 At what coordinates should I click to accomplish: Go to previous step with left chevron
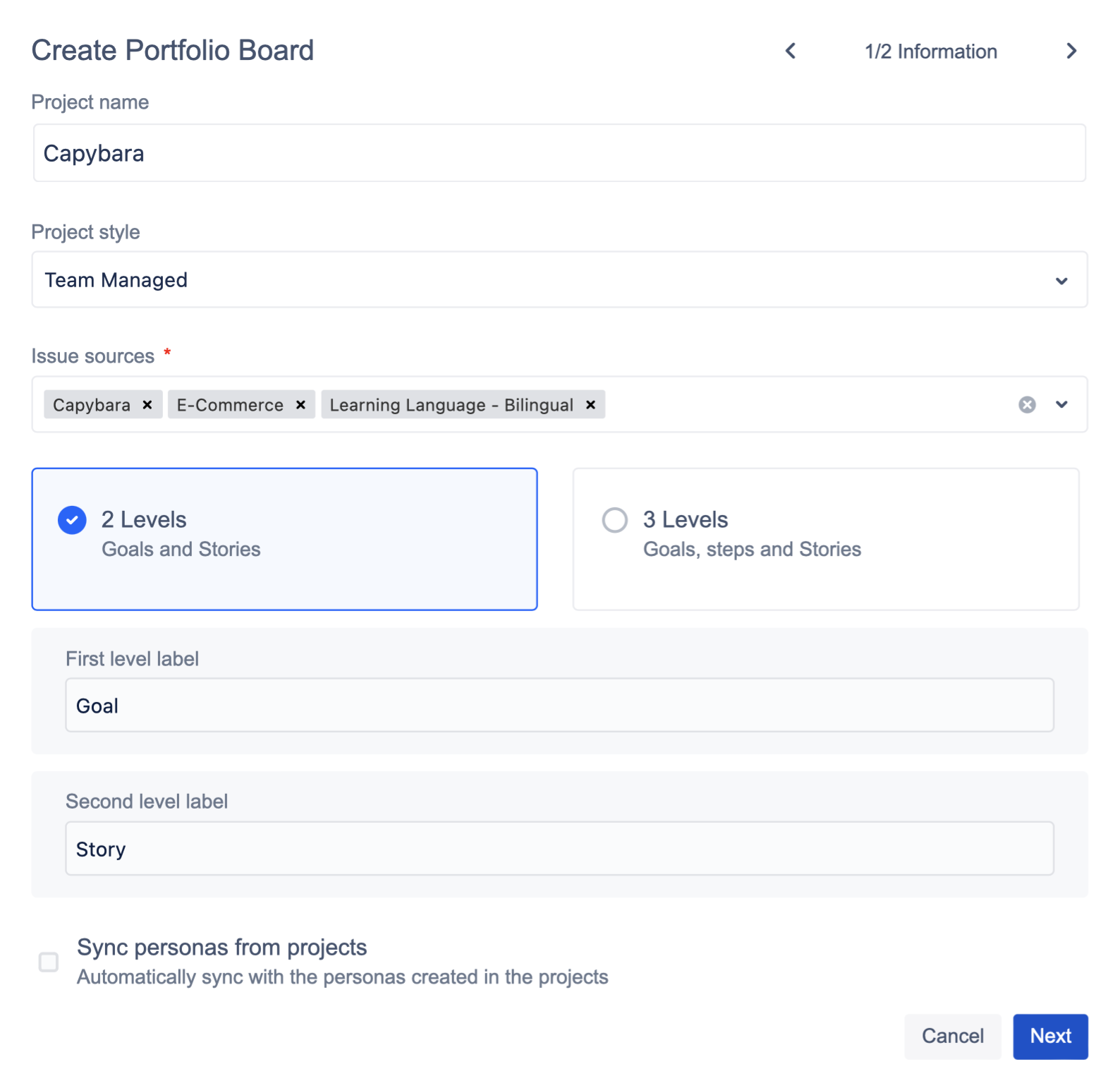(791, 51)
